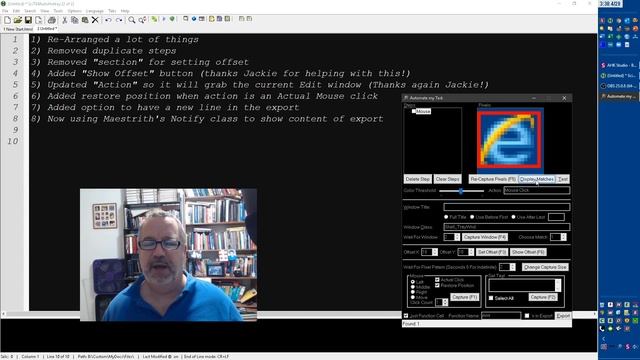Click the Display Matches button
This screenshot has height=360, width=640.
pyautogui.click(x=537, y=179)
